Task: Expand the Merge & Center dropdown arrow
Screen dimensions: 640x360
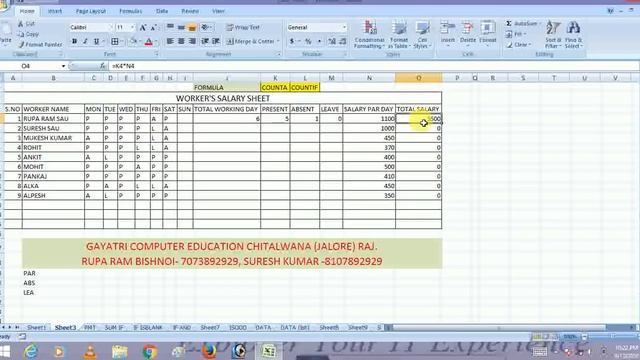Action: (278, 41)
